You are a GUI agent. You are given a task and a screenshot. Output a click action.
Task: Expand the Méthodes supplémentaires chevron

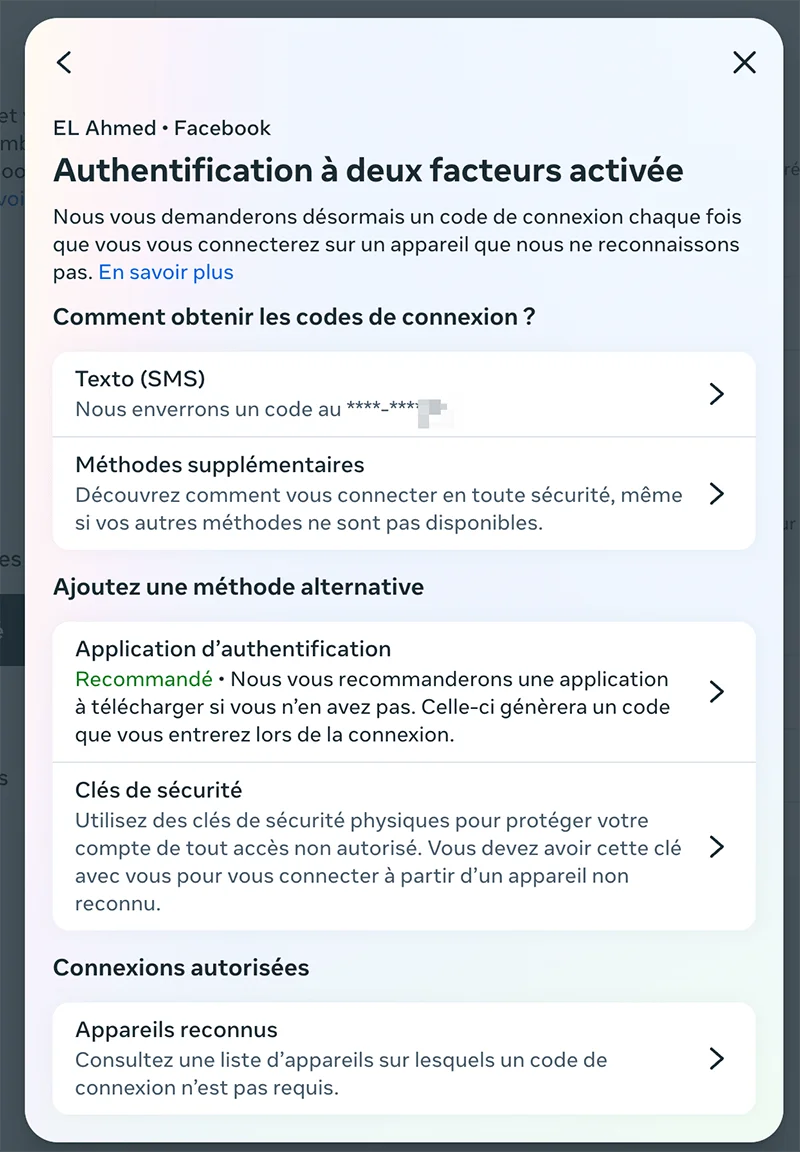[716, 493]
